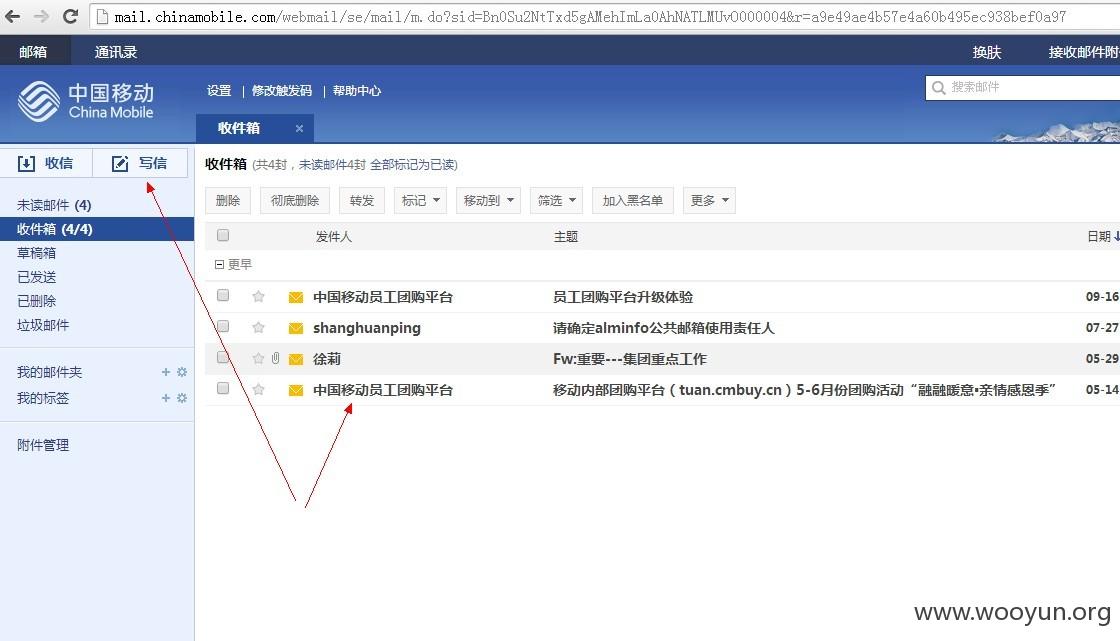The image size is (1120, 641).
Task: Open 收件箱 (4/4) folder
Action: point(97,229)
